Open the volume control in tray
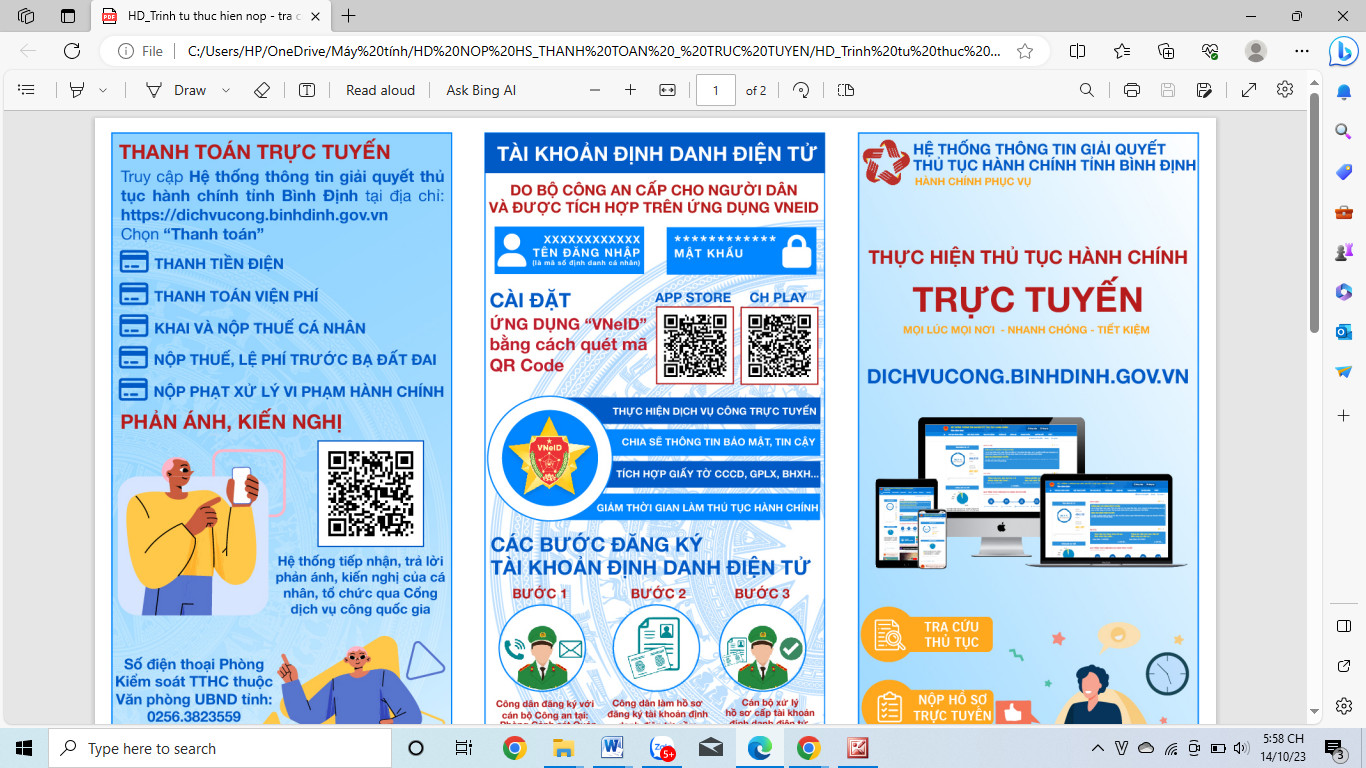The width and height of the screenshot is (1366, 768). [1241, 748]
